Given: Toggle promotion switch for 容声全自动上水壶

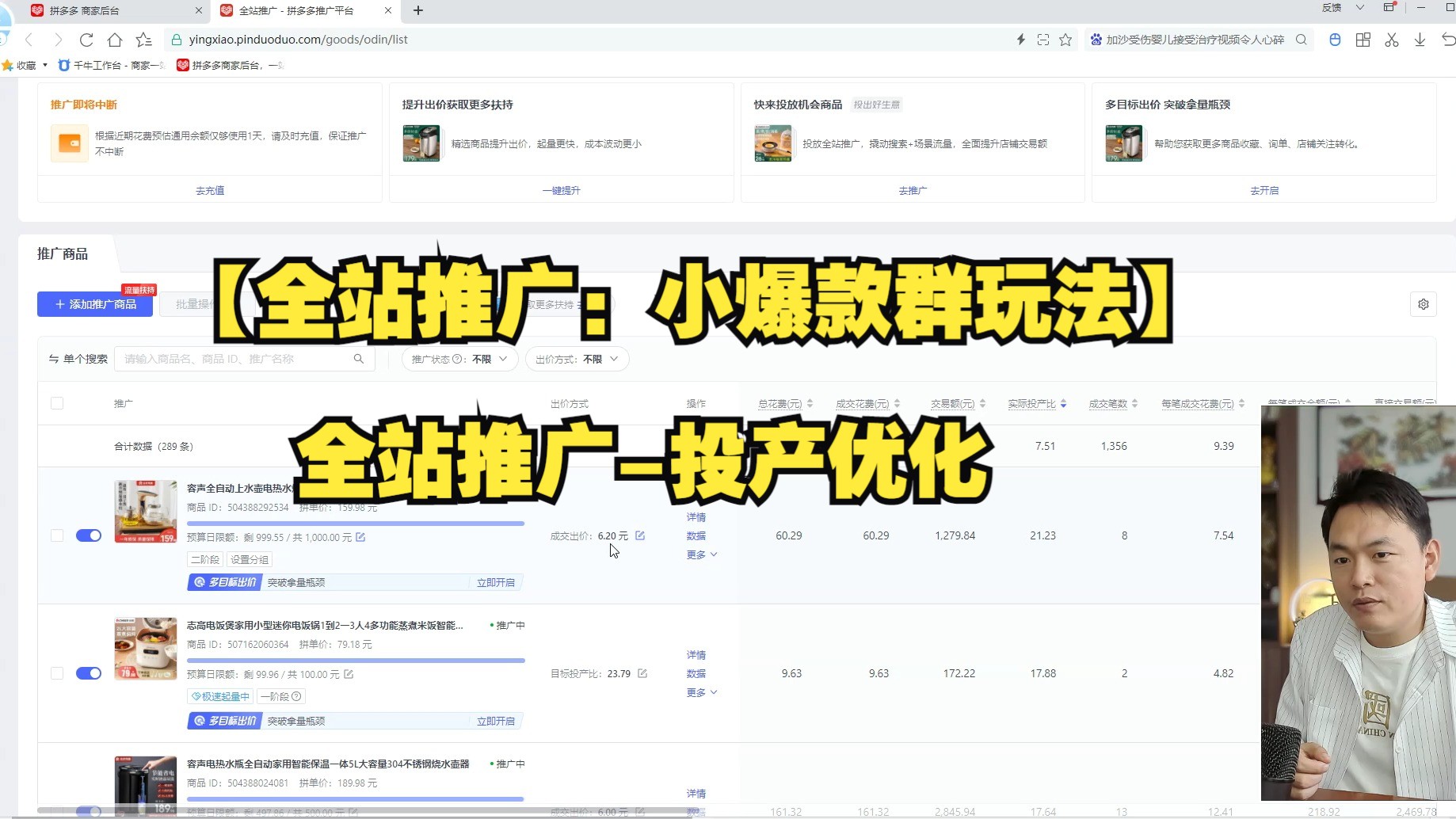Looking at the screenshot, I should click(89, 535).
